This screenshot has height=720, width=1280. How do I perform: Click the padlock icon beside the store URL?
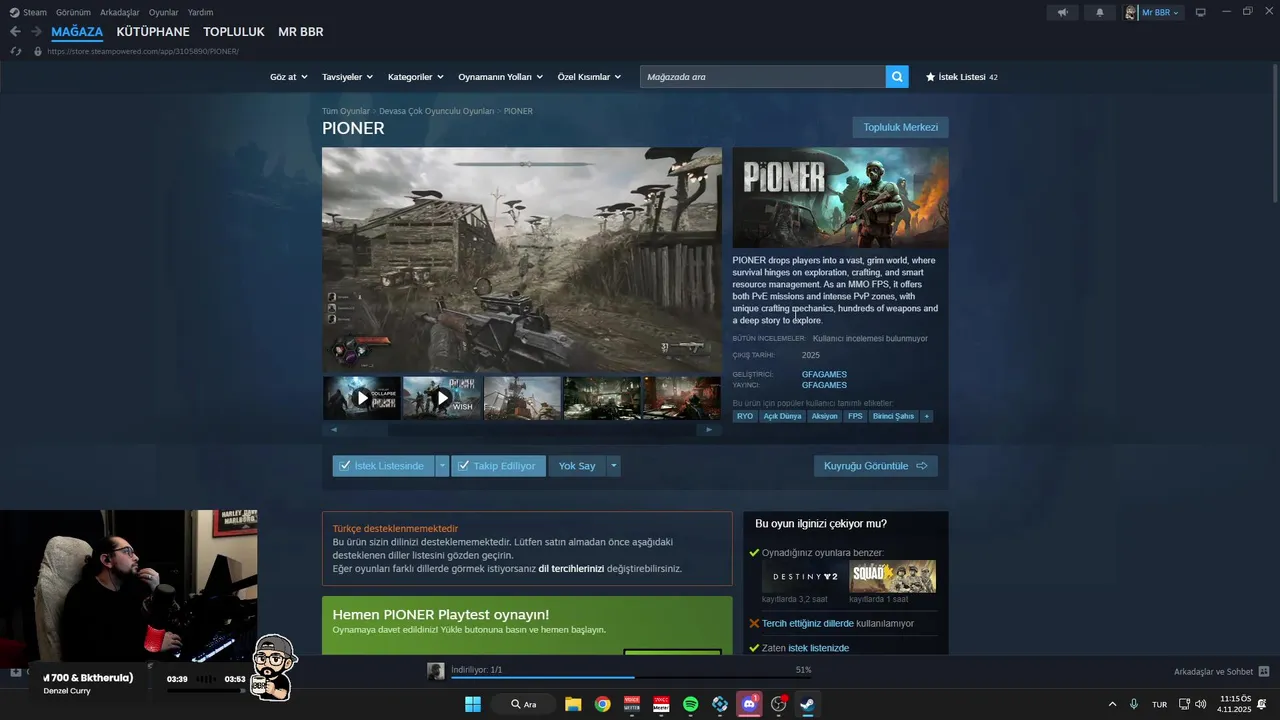38,51
